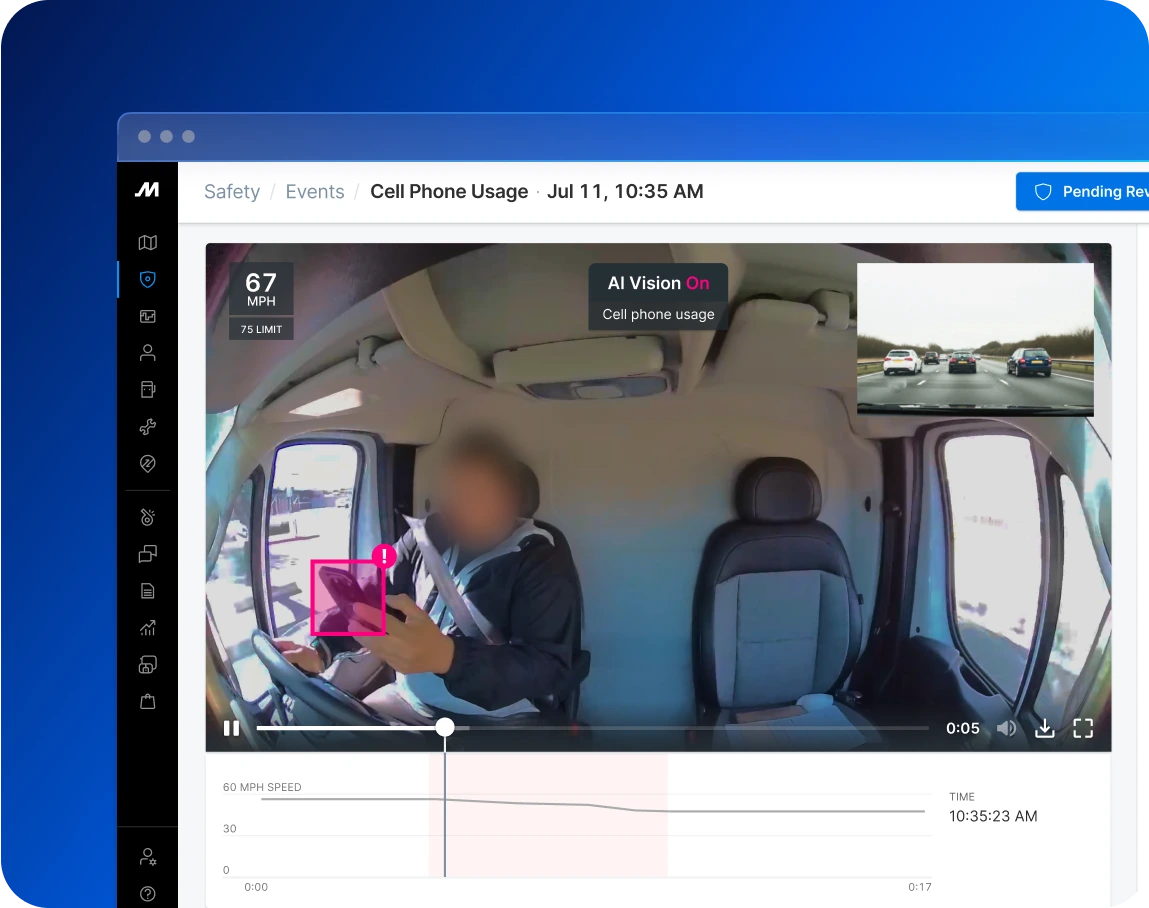Open the reports chart icon in sidebar
1149x908 pixels.
[148, 628]
